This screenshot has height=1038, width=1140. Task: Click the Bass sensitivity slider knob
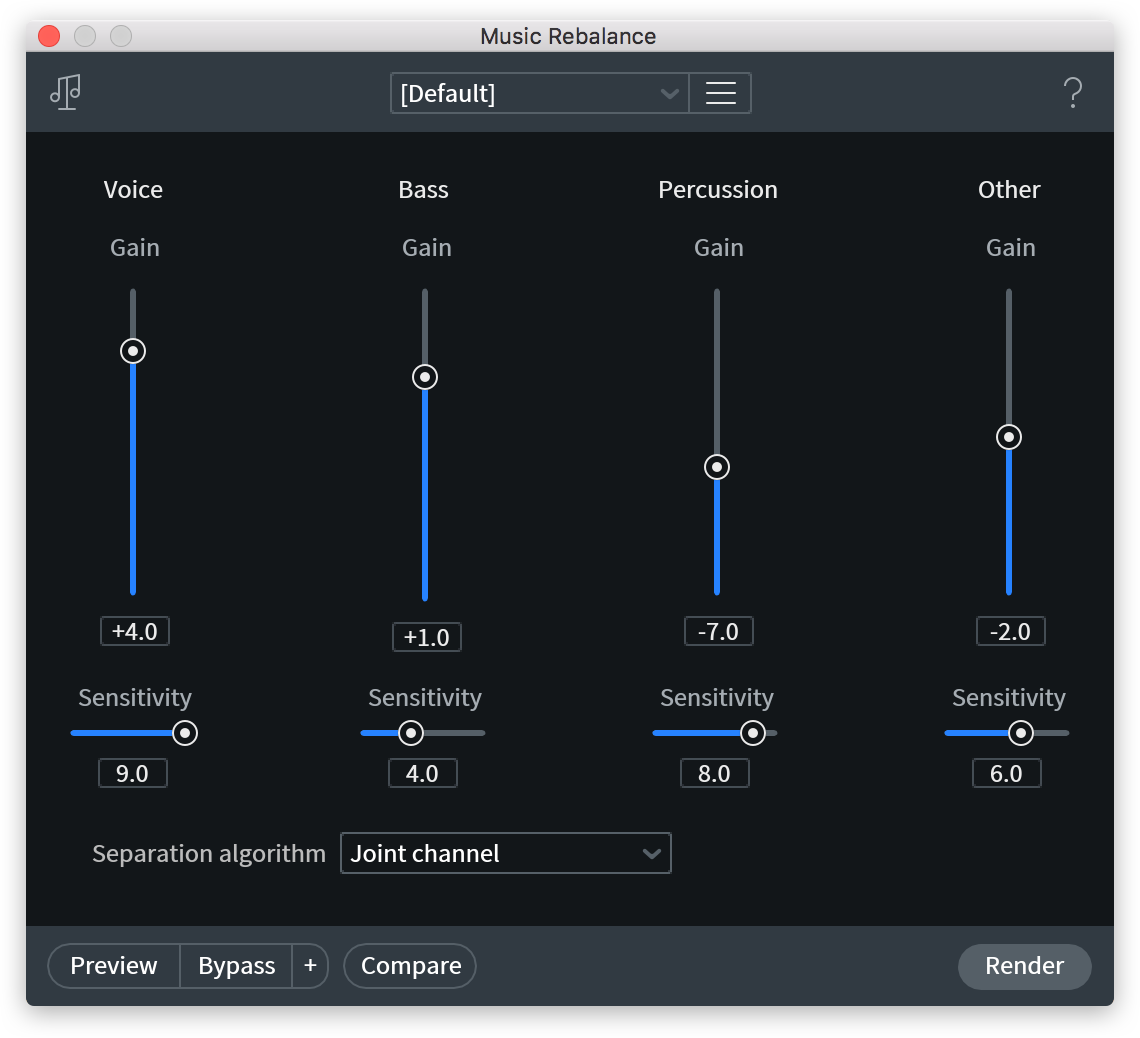[x=411, y=733]
